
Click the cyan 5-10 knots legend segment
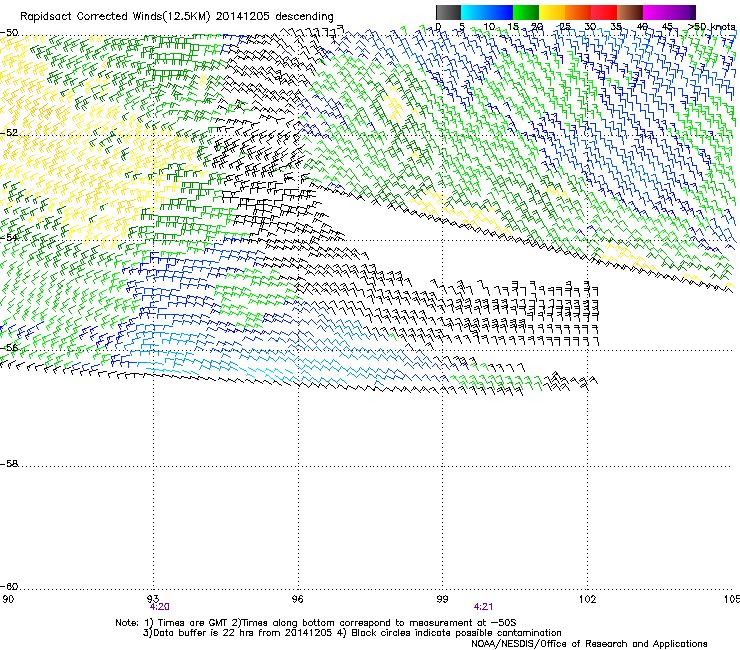pyautogui.click(x=474, y=12)
